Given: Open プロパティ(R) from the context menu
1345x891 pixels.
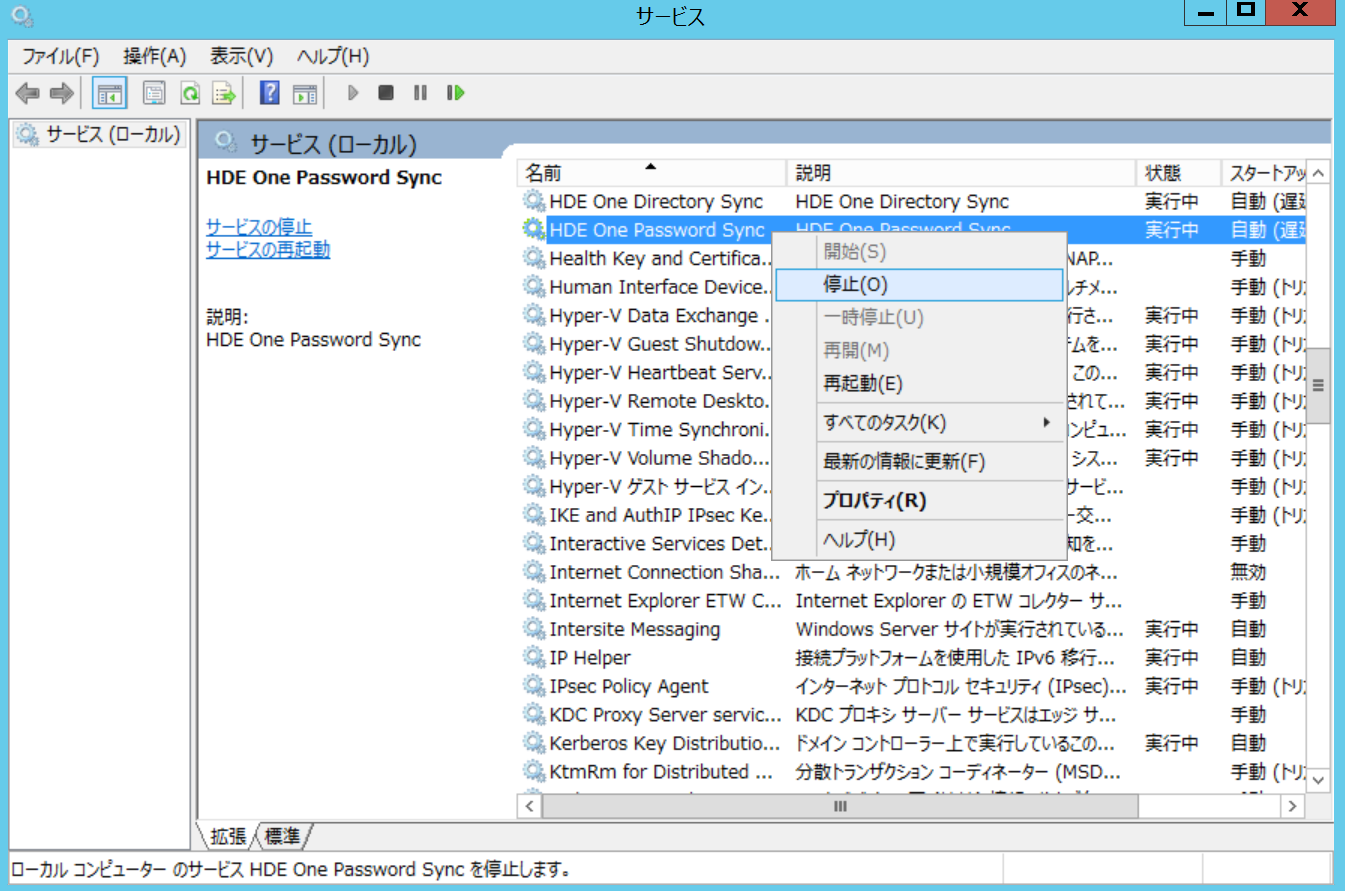Looking at the screenshot, I should pos(873,501).
